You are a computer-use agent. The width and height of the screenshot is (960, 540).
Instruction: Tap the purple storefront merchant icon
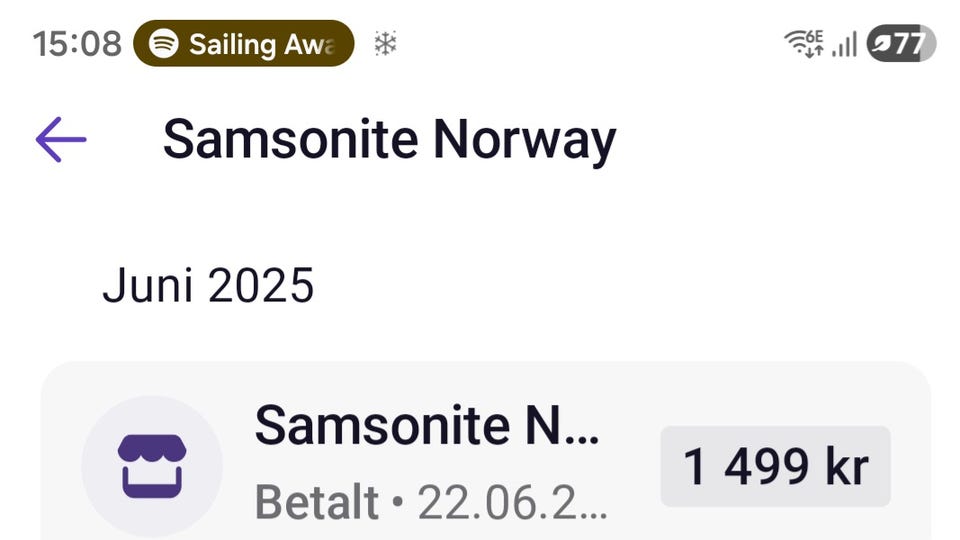pyautogui.click(x=152, y=466)
